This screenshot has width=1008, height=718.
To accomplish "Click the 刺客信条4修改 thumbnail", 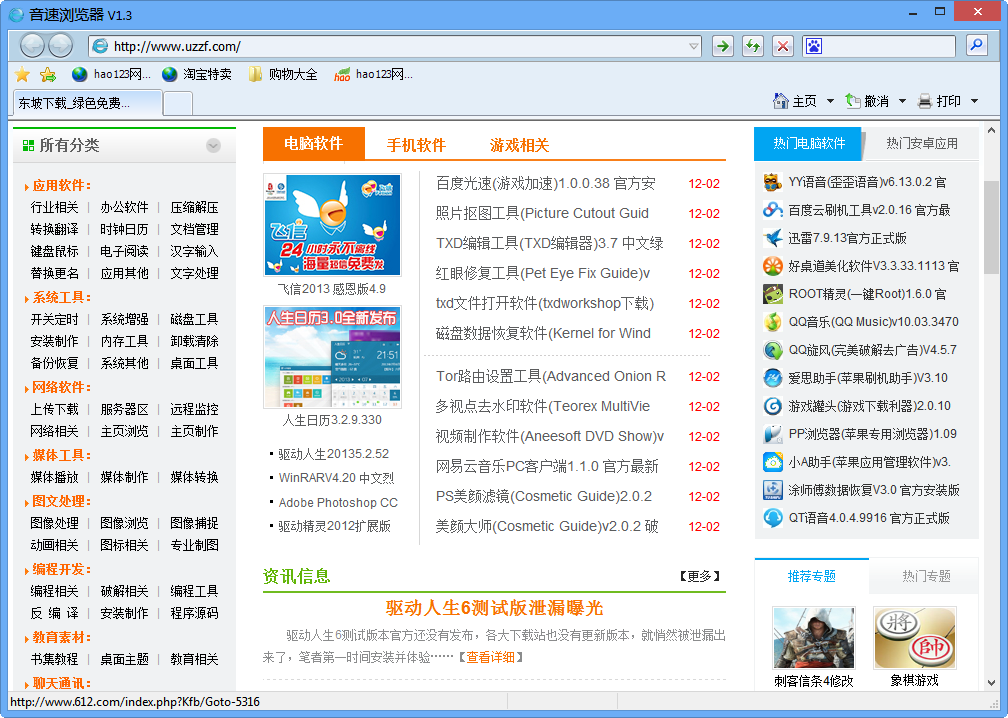I will click(814, 638).
